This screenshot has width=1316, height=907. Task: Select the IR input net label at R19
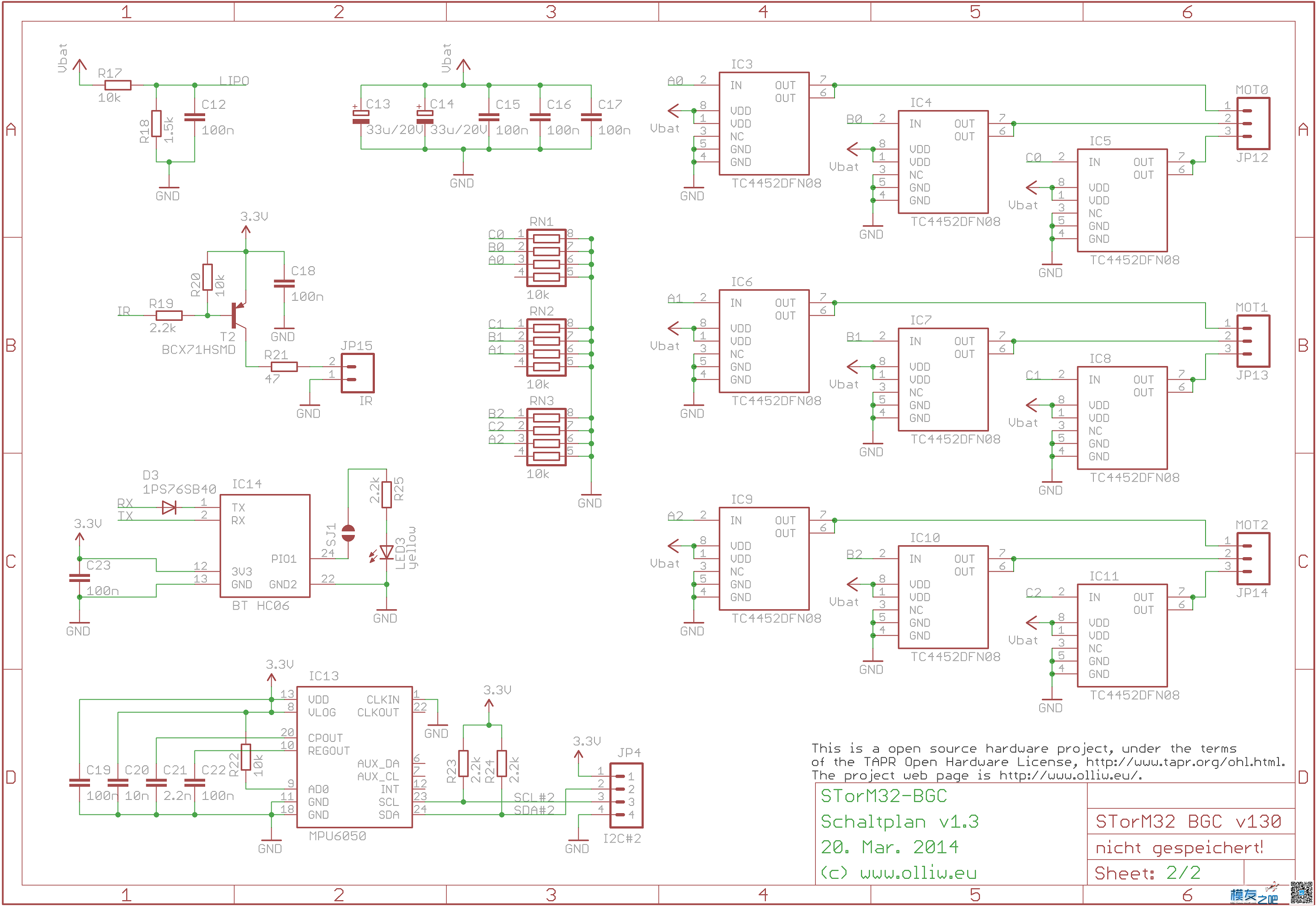coord(124,311)
